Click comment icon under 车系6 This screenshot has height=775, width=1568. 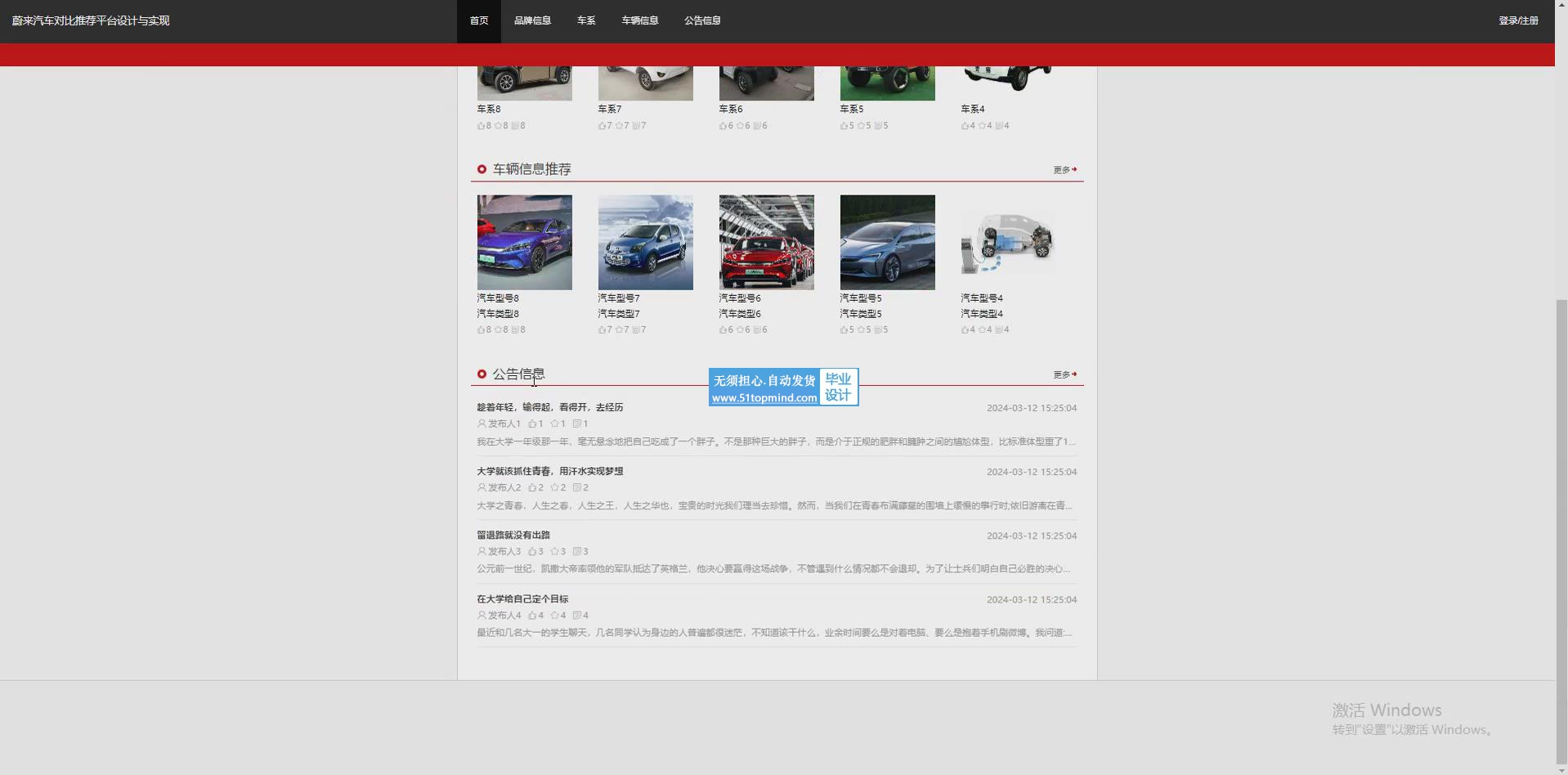tap(756, 126)
